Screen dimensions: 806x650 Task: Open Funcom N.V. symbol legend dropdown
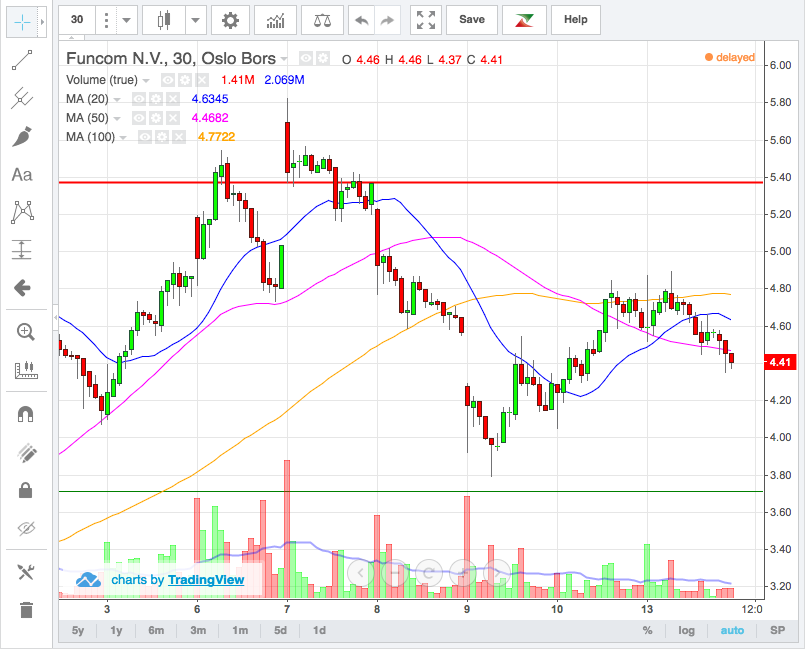284,59
